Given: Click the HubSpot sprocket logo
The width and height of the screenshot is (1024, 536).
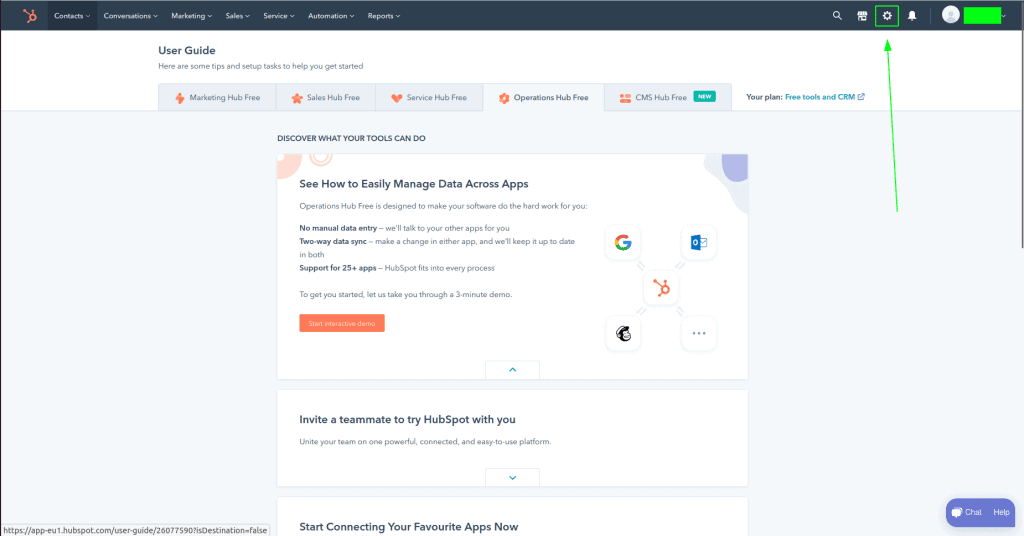Looking at the screenshot, I should pyautogui.click(x=30, y=16).
